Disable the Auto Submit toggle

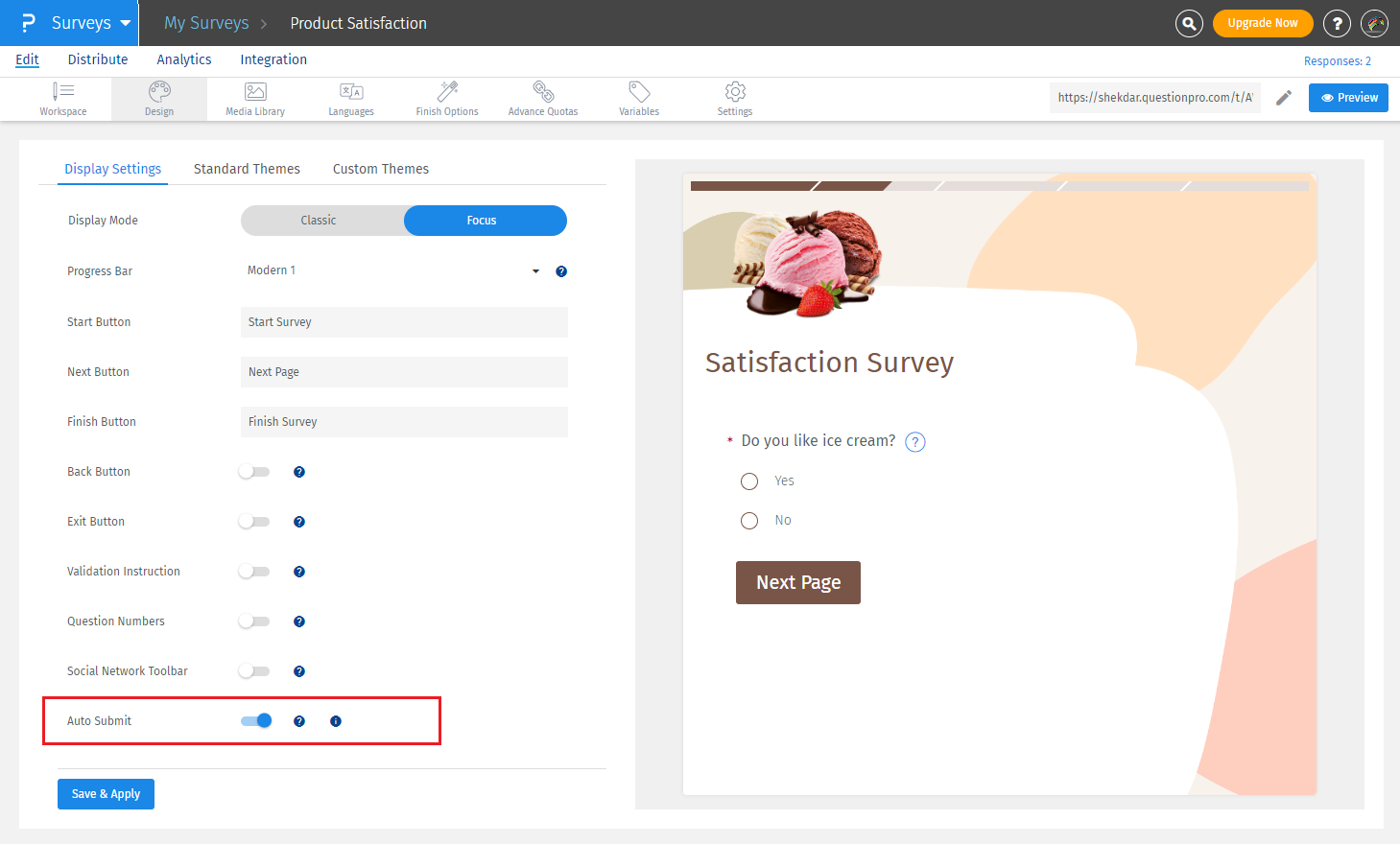253,720
